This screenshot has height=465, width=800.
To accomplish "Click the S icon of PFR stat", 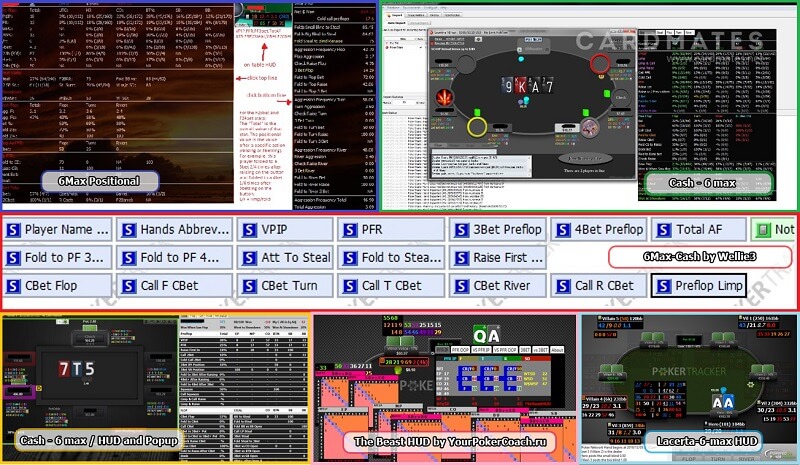I will 346,230.
